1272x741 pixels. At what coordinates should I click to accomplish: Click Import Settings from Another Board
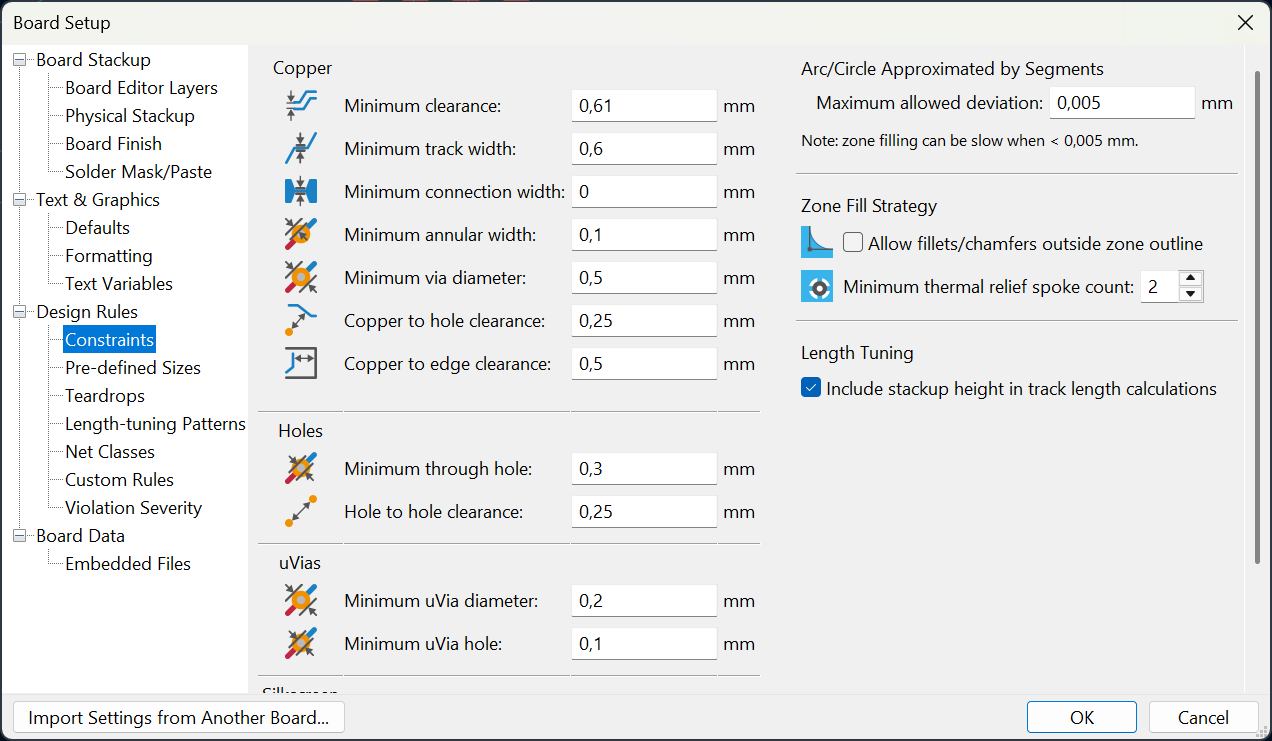pyautogui.click(x=178, y=717)
